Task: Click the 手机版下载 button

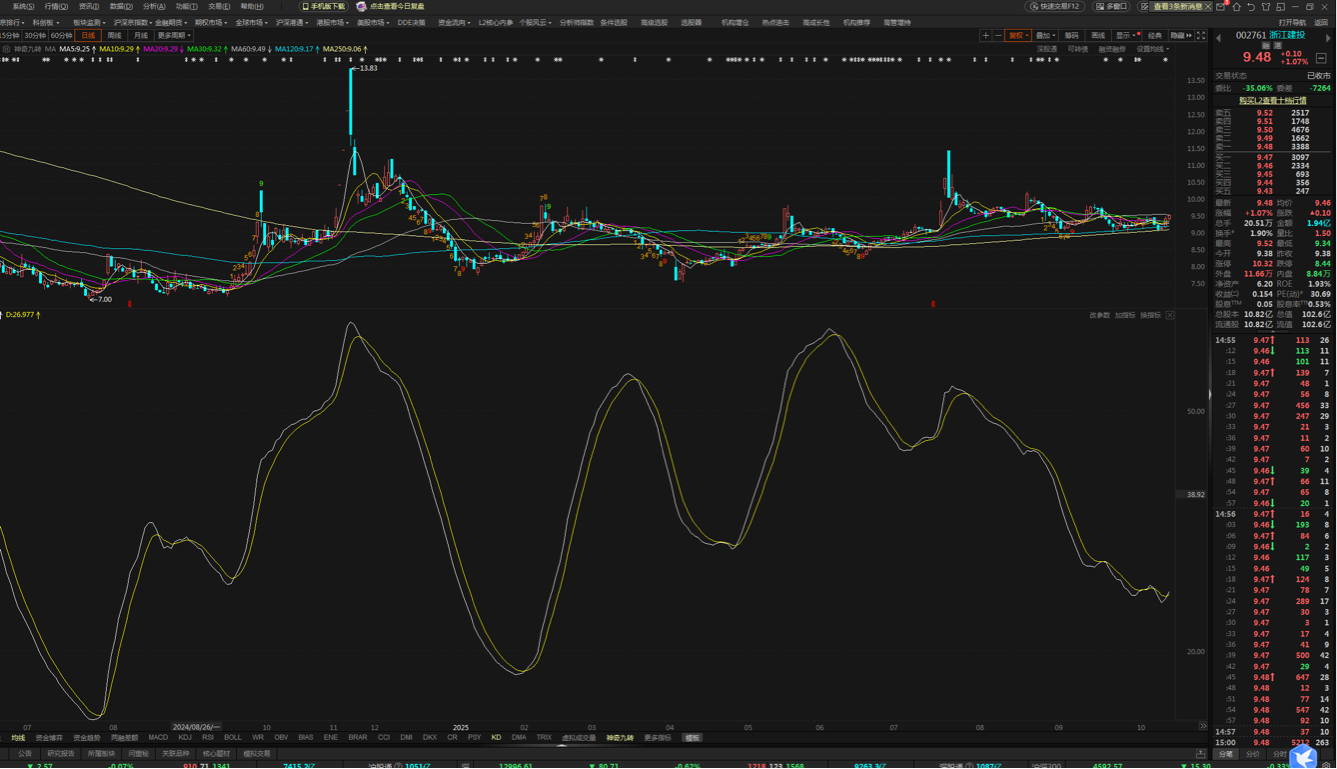Action: coord(323,6)
